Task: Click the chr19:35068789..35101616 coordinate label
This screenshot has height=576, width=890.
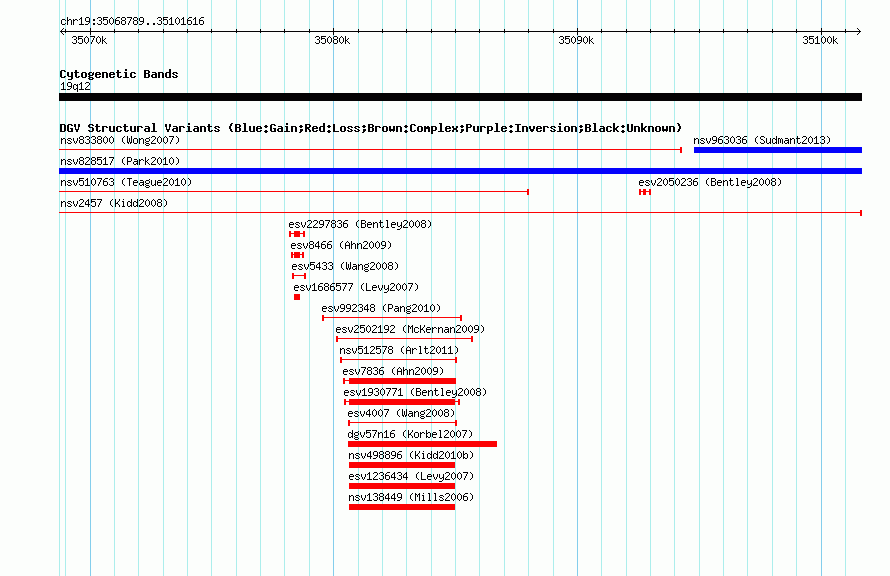Action: (132, 22)
